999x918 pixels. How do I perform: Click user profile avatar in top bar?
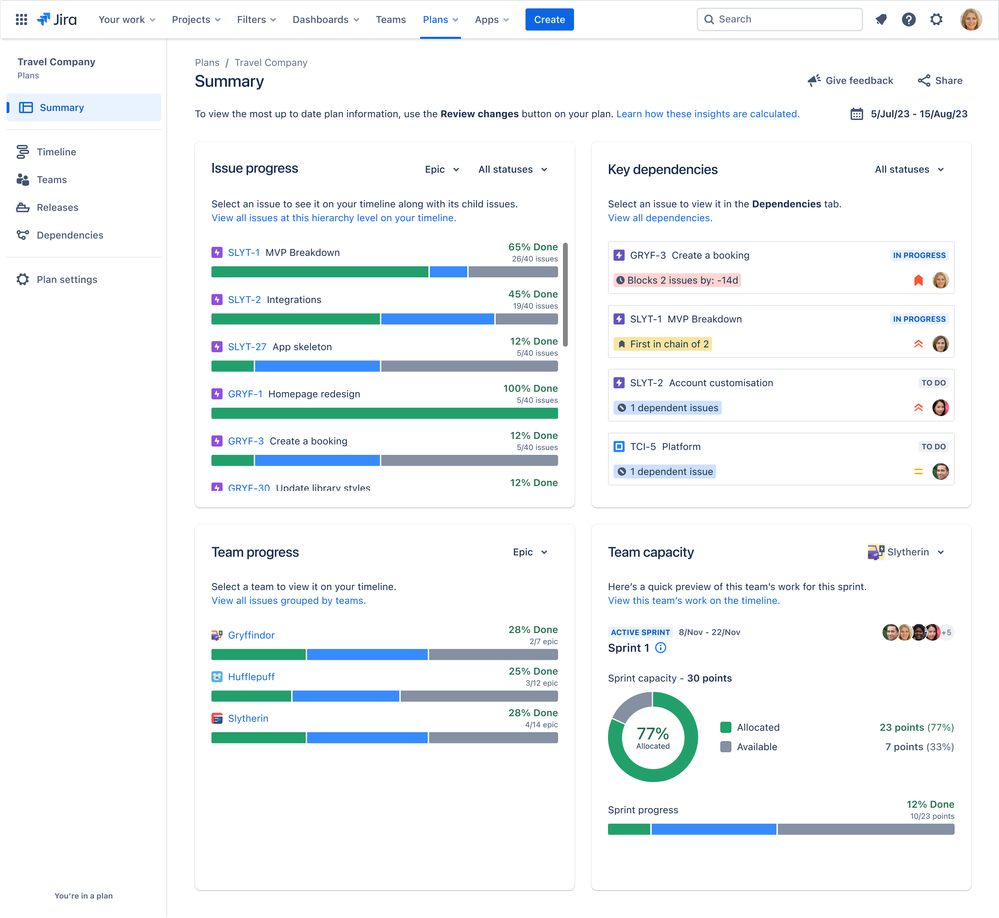(970, 19)
